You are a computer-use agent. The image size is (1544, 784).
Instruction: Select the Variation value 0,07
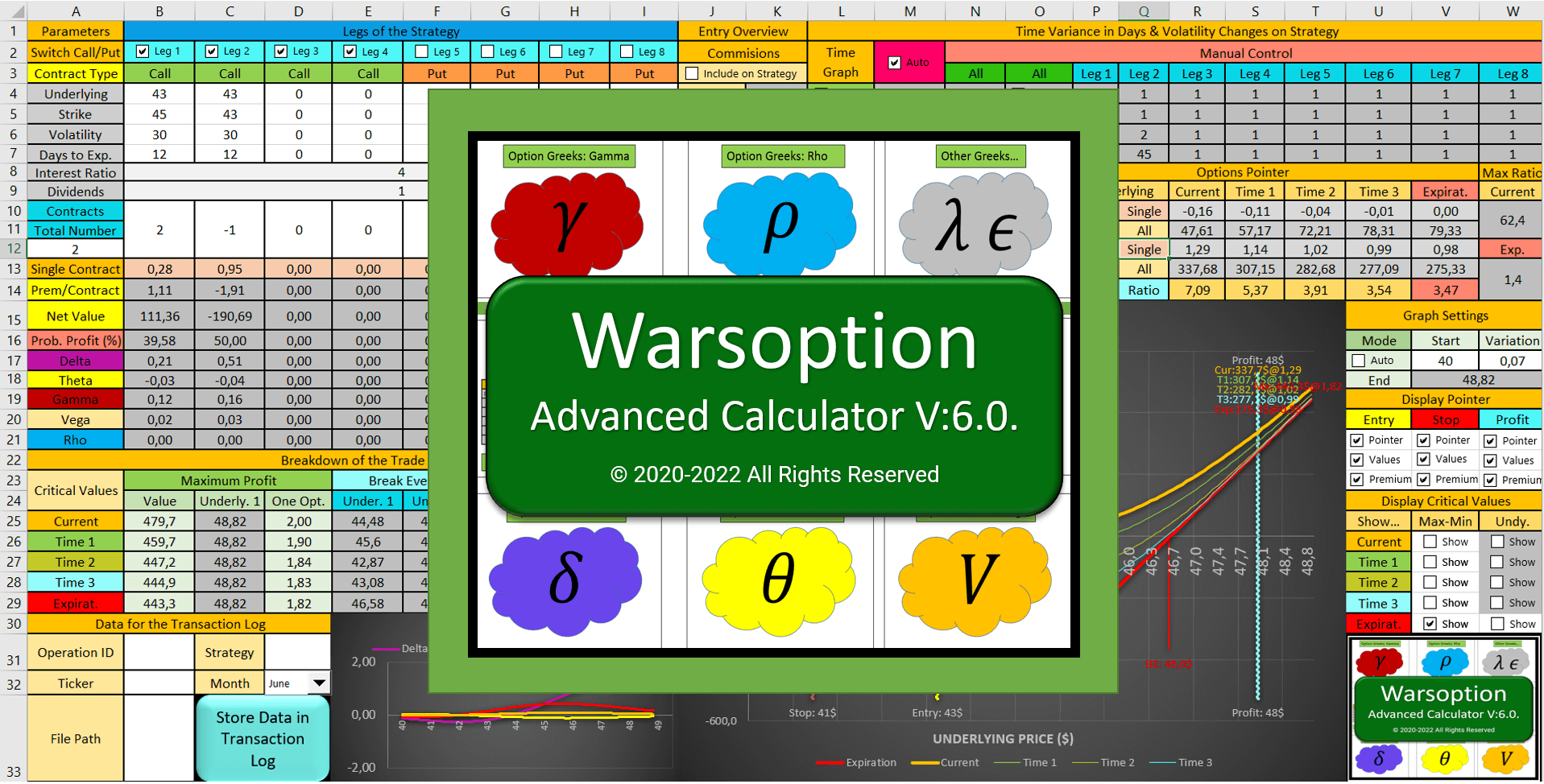pos(1512,361)
